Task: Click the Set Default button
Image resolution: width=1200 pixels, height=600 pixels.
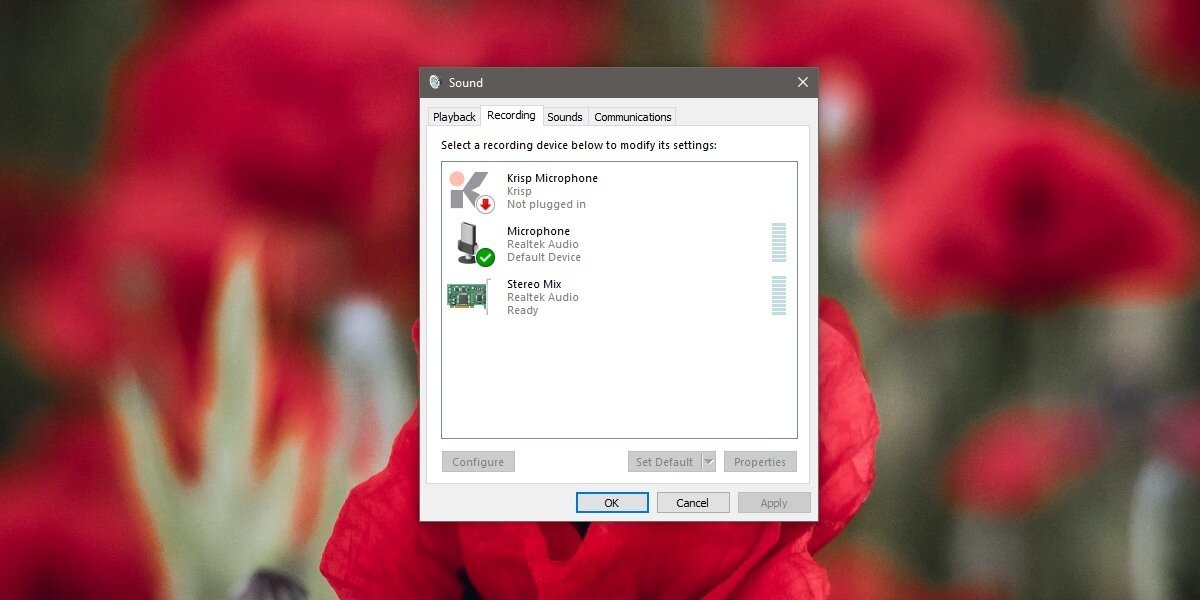Action: tap(666, 461)
